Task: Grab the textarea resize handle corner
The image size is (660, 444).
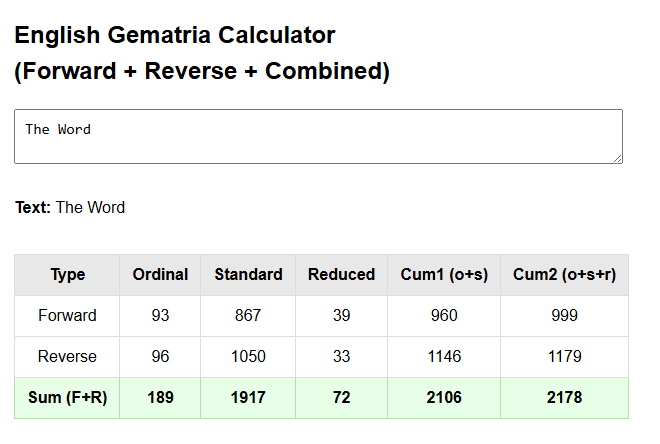Action: [x=617, y=158]
